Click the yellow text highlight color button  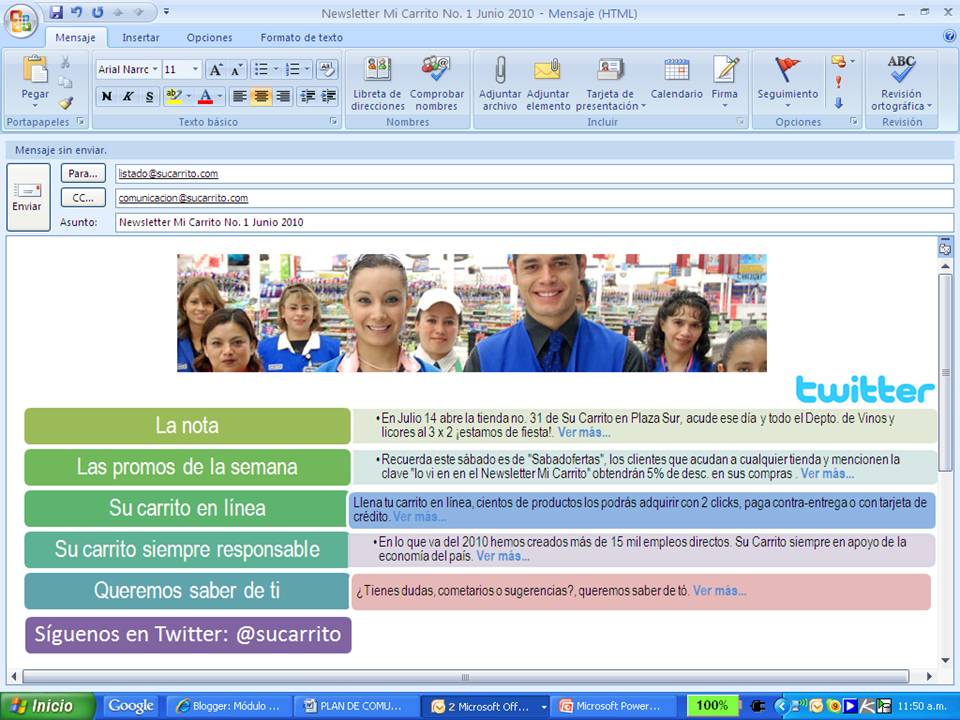174,96
